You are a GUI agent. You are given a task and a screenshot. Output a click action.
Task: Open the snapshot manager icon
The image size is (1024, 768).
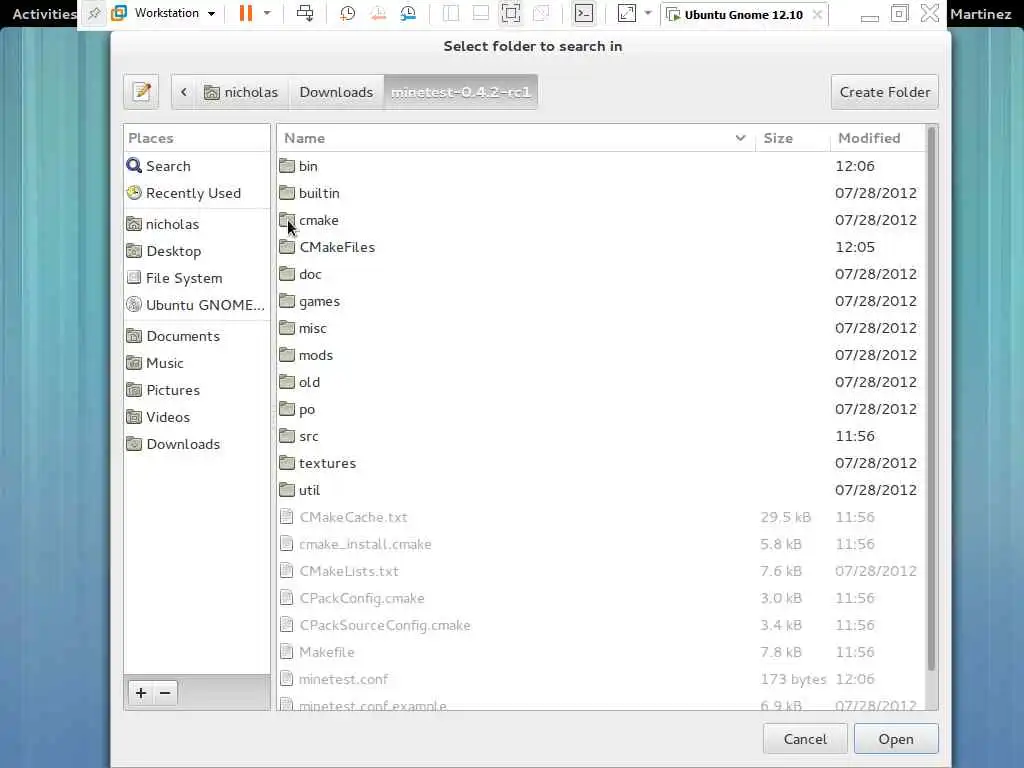point(408,13)
